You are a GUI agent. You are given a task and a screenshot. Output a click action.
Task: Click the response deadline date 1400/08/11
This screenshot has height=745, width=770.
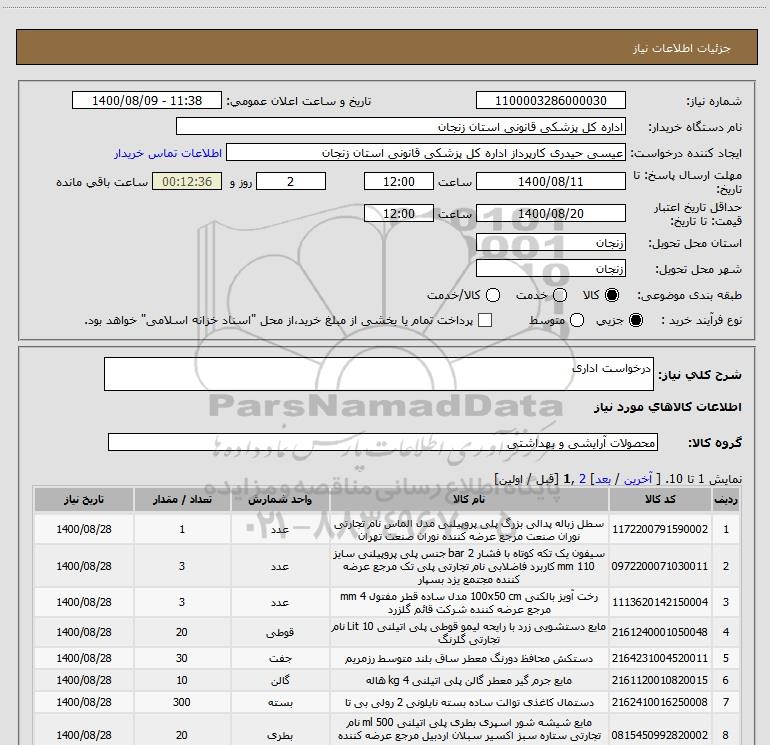pos(550,181)
